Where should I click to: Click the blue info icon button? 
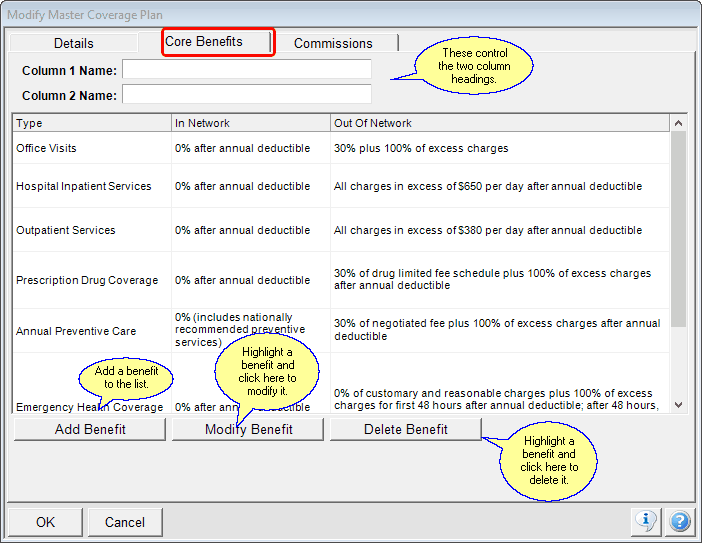(646, 521)
